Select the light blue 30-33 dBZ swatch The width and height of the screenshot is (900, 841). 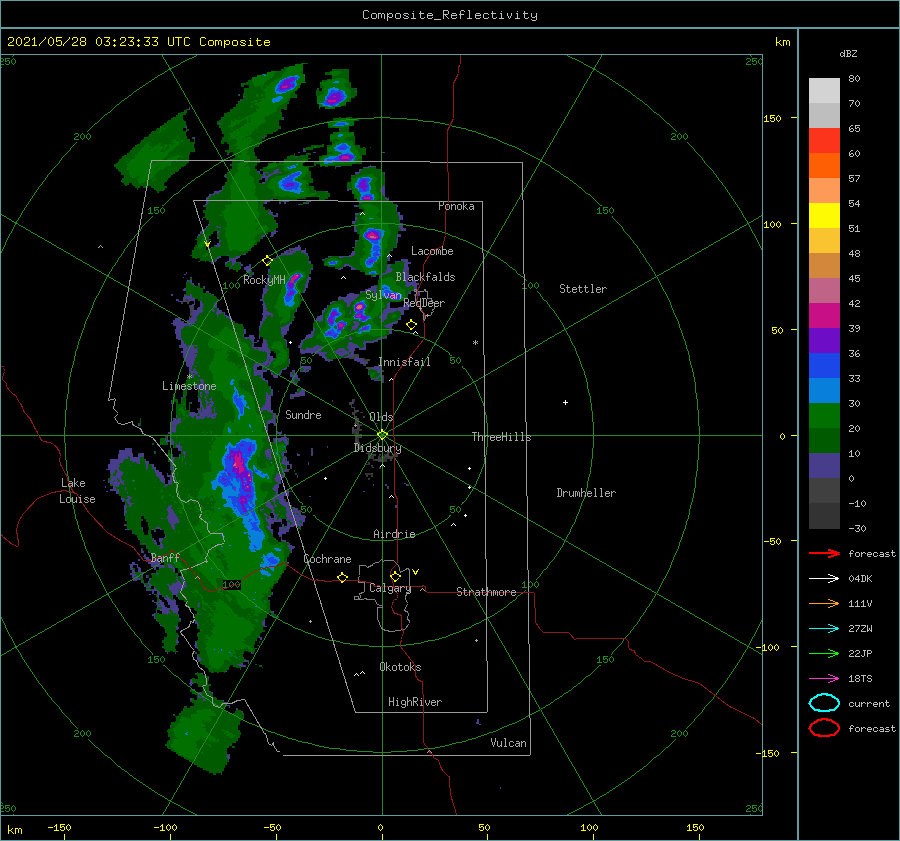click(824, 391)
